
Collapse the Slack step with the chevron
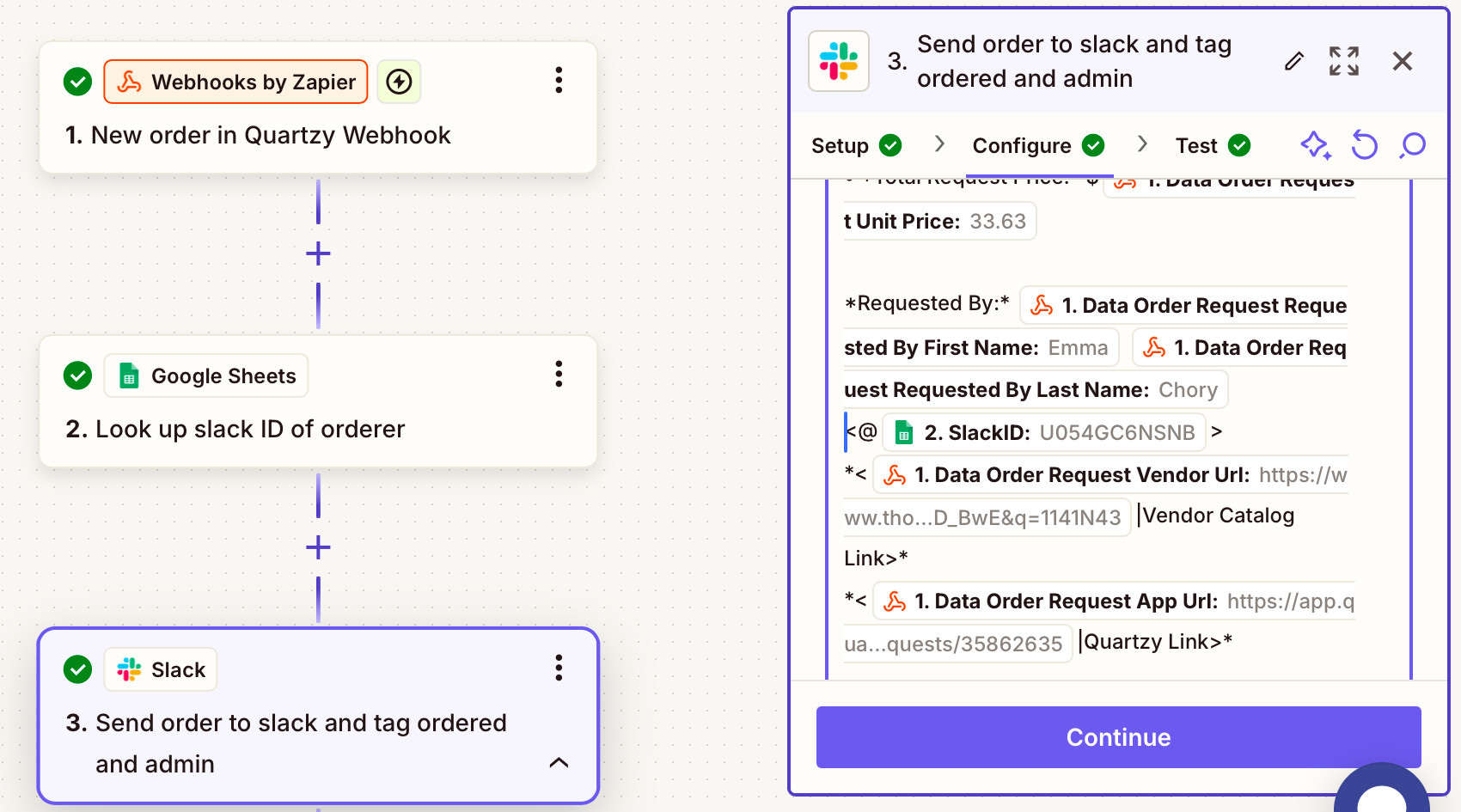tap(559, 762)
